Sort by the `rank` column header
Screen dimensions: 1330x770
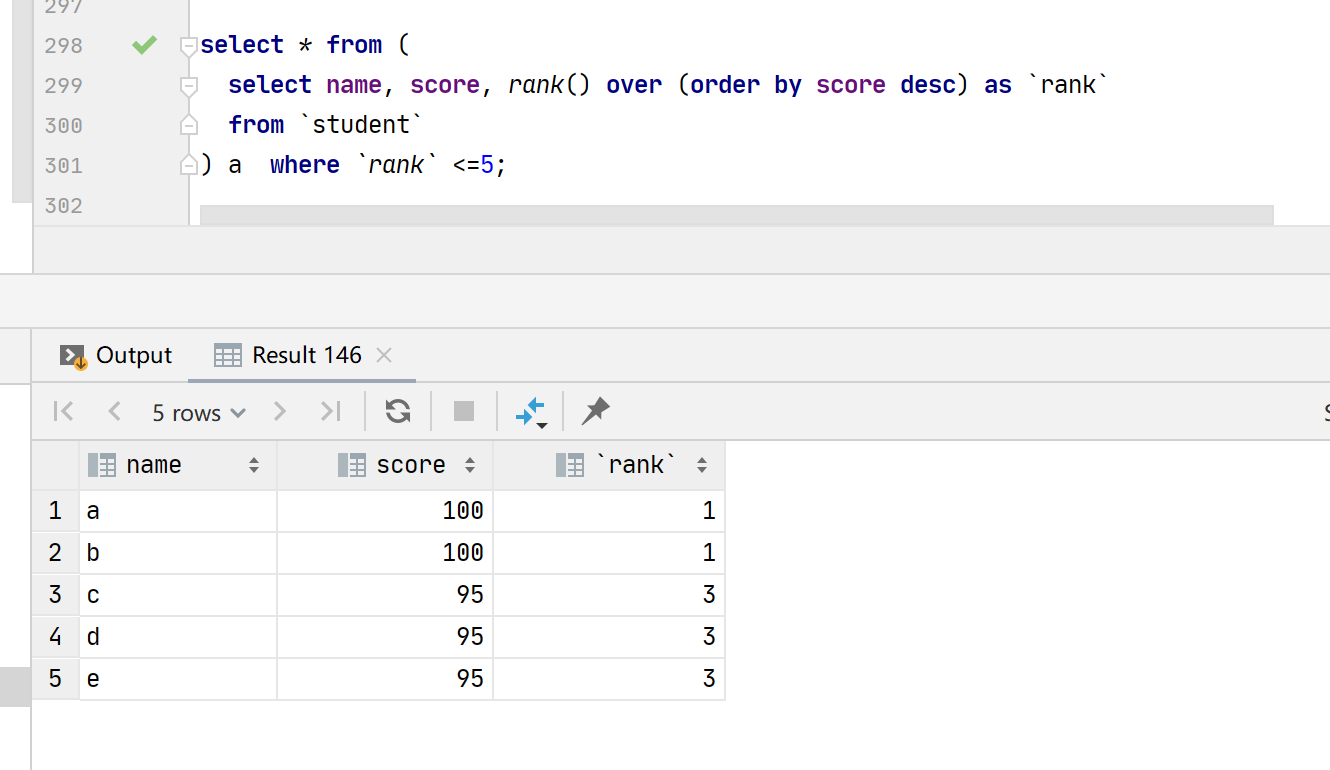pos(636,465)
